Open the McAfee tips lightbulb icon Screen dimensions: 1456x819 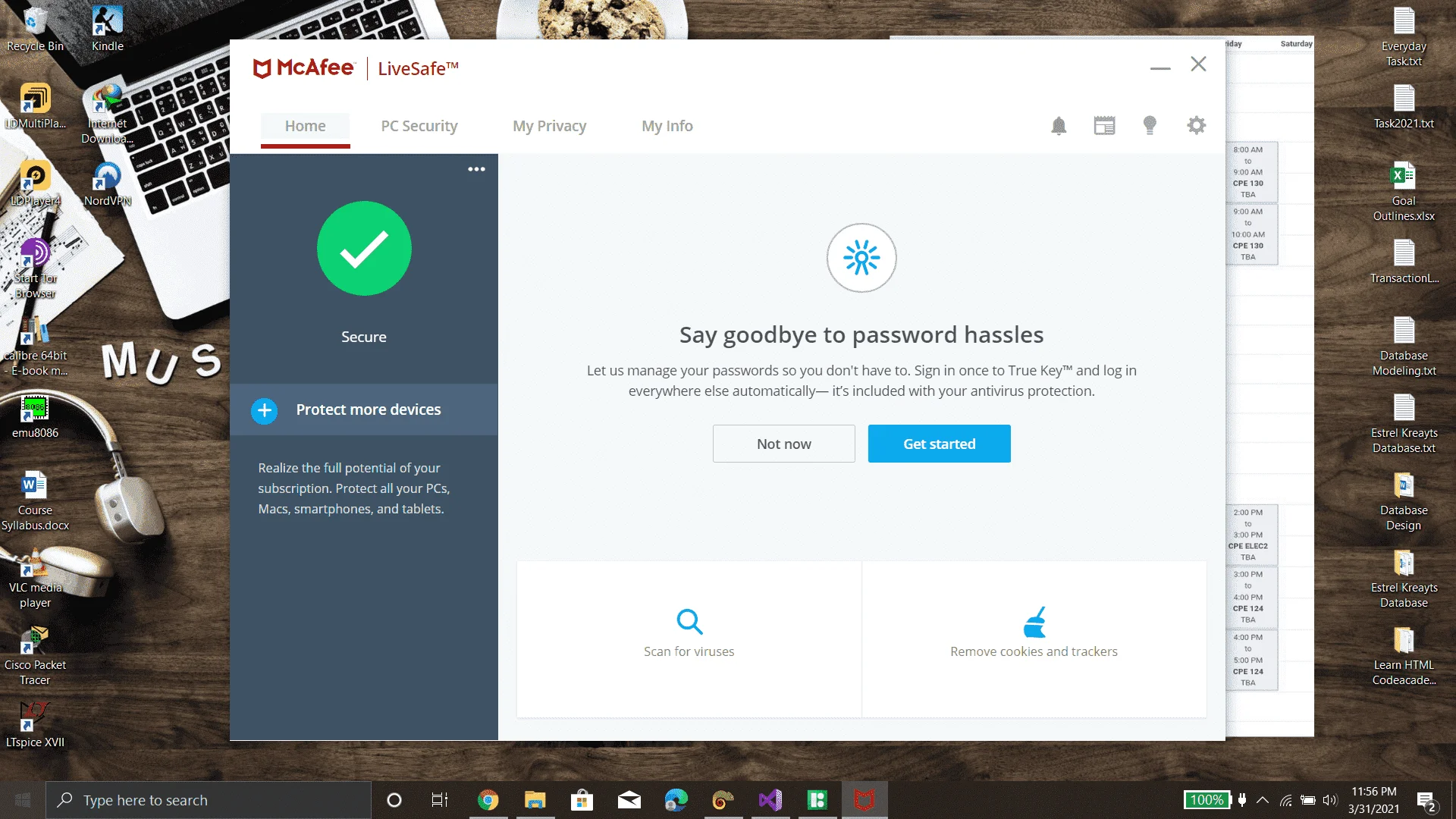(x=1150, y=126)
